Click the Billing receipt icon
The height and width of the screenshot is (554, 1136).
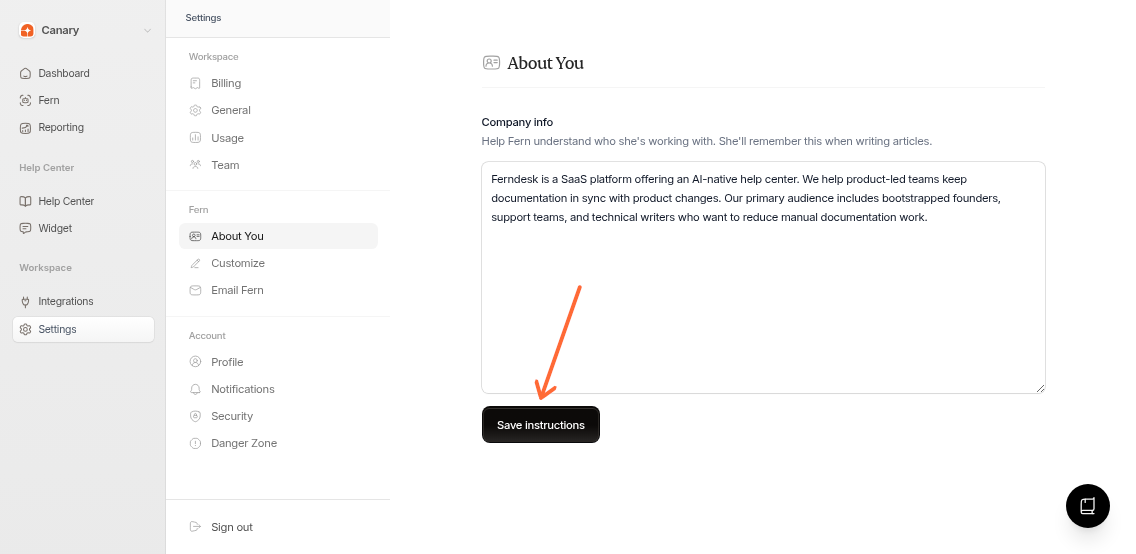pos(196,83)
